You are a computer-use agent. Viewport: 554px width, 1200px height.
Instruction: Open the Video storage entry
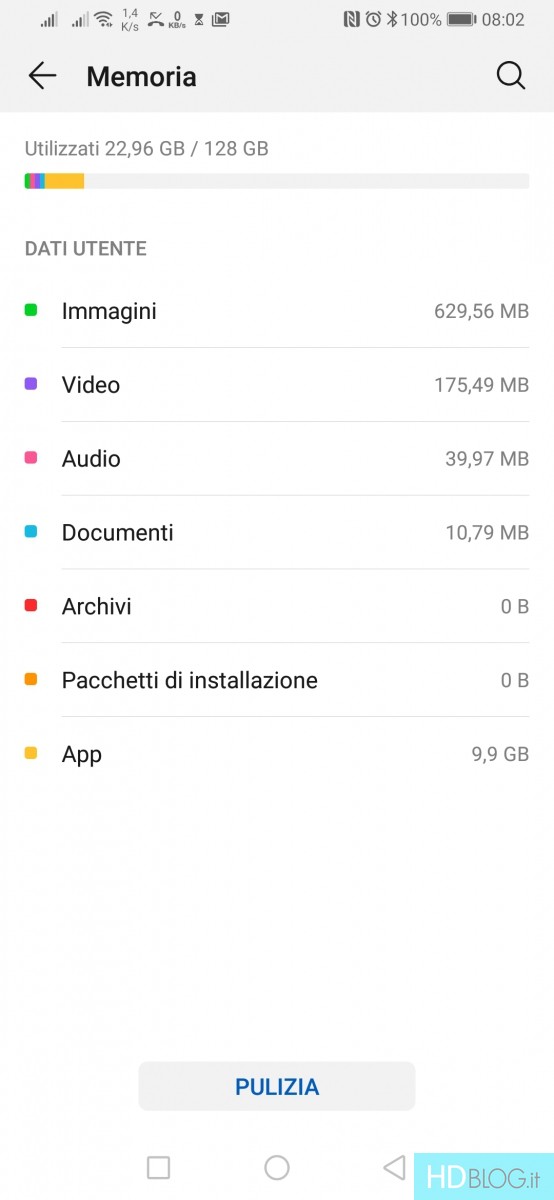277,385
